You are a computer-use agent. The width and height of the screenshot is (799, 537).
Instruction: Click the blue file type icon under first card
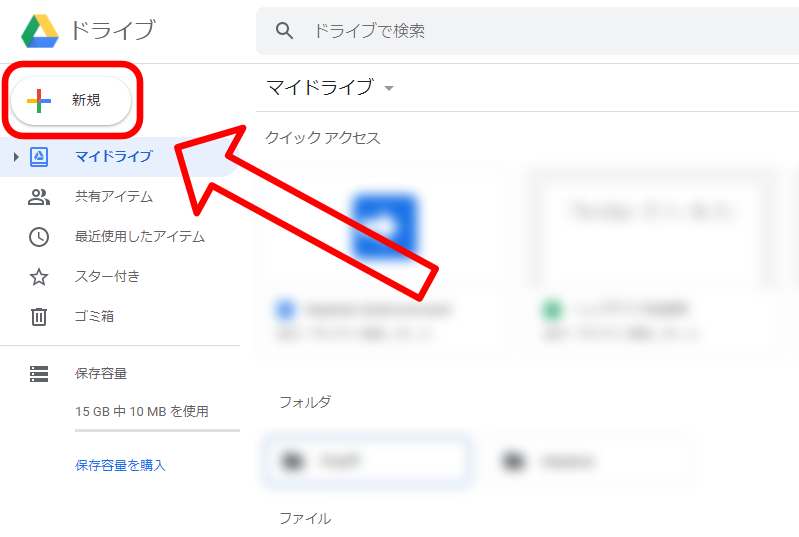point(285,309)
